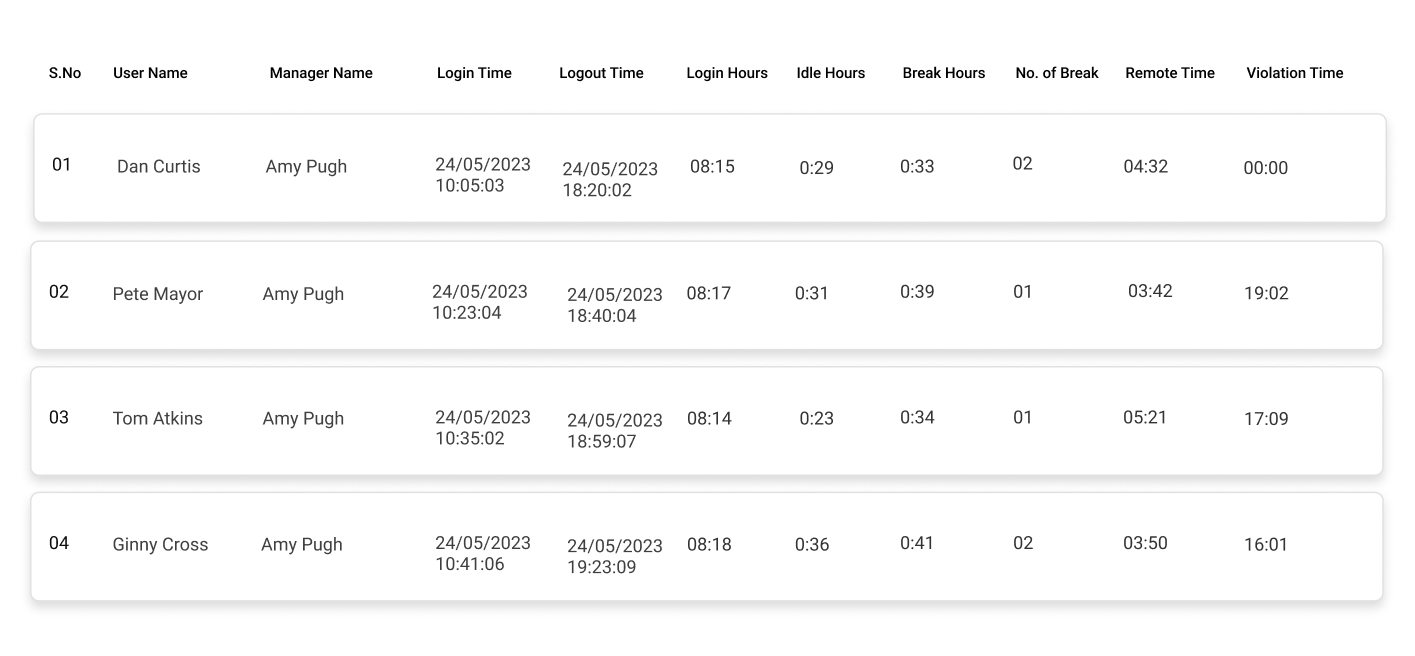Click the 19:02 violation time value
The image size is (1415, 656).
(x=1266, y=294)
